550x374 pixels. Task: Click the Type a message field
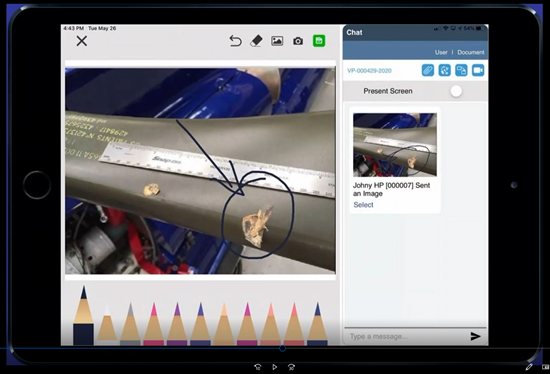[x=407, y=336]
